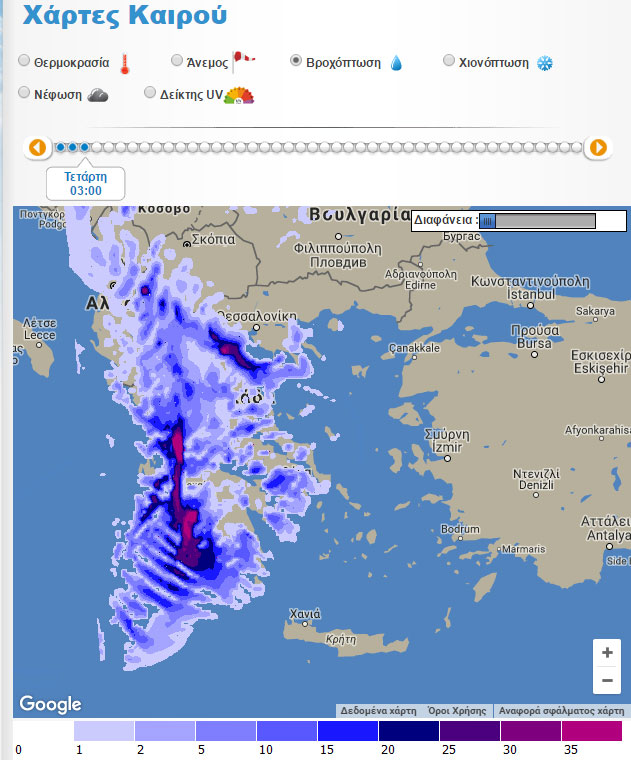The image size is (631, 760).
Task: Select the Νέφωση radio button
Action: [24, 93]
